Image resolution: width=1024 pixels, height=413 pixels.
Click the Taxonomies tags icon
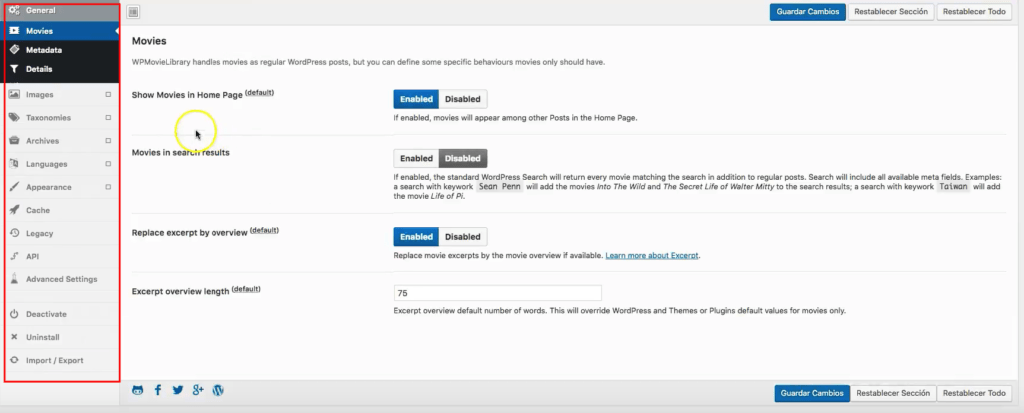pos(14,118)
